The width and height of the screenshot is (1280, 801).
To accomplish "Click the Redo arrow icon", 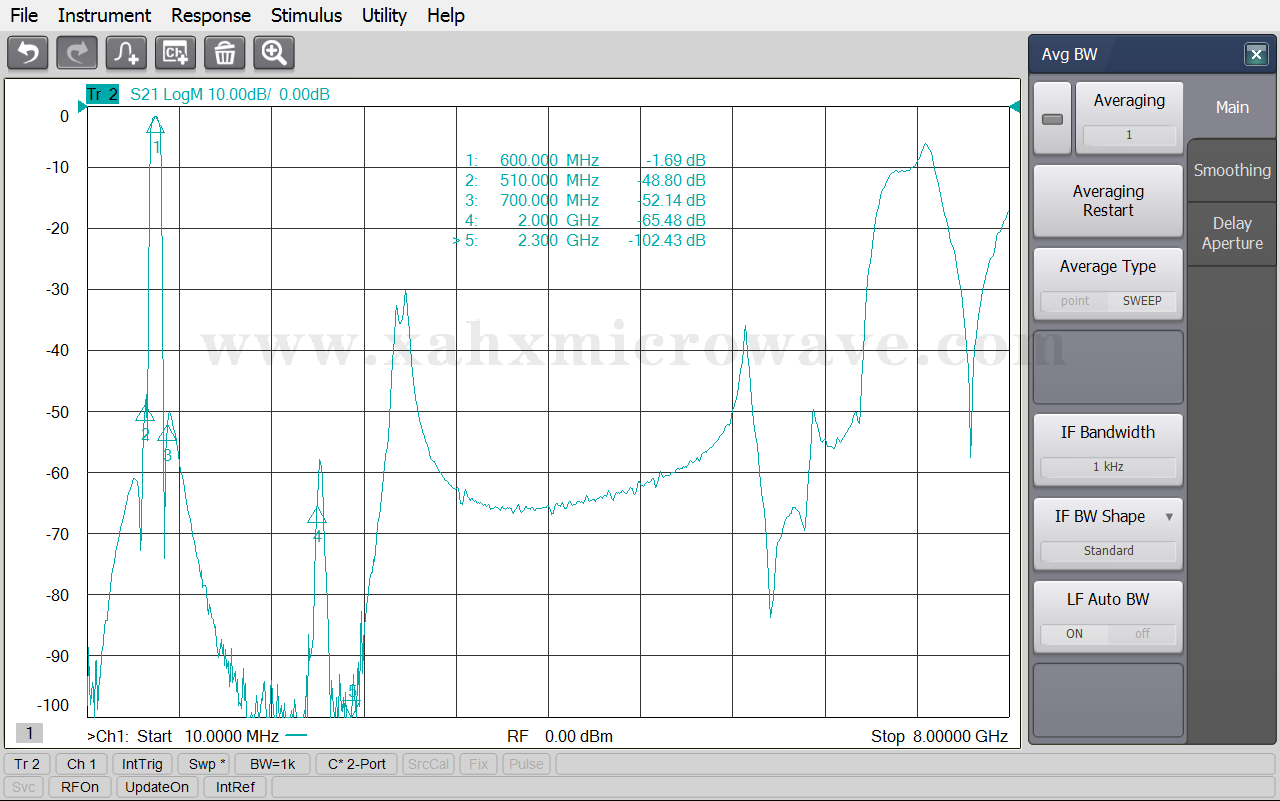I will (77, 53).
